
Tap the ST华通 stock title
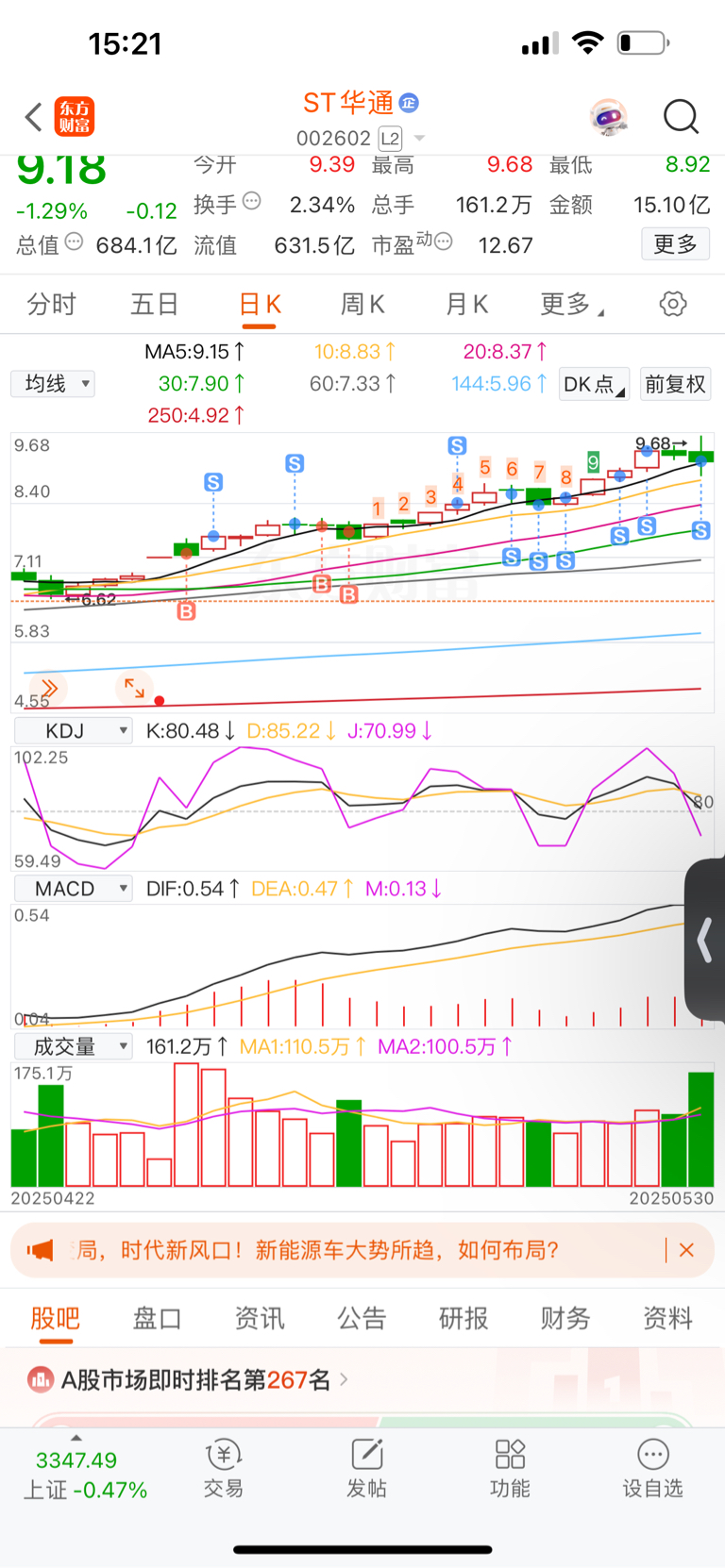click(x=348, y=102)
